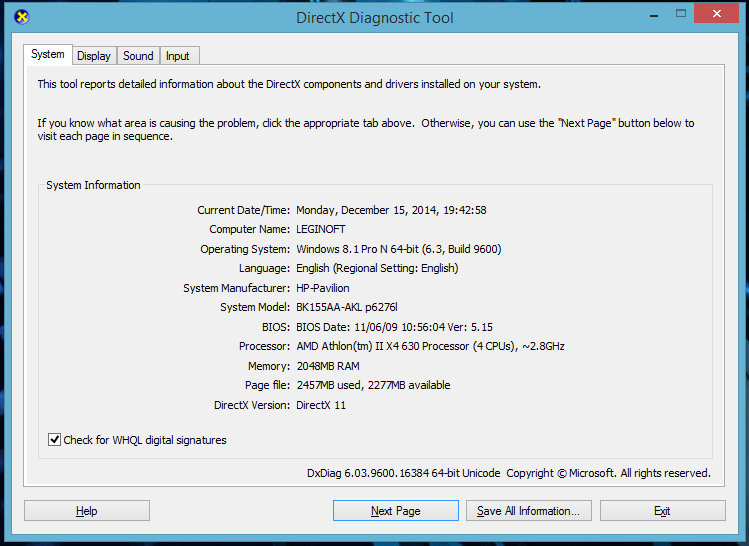The width and height of the screenshot is (749, 546).
Task: Click computer name LEGINOFT
Action: [x=321, y=229]
